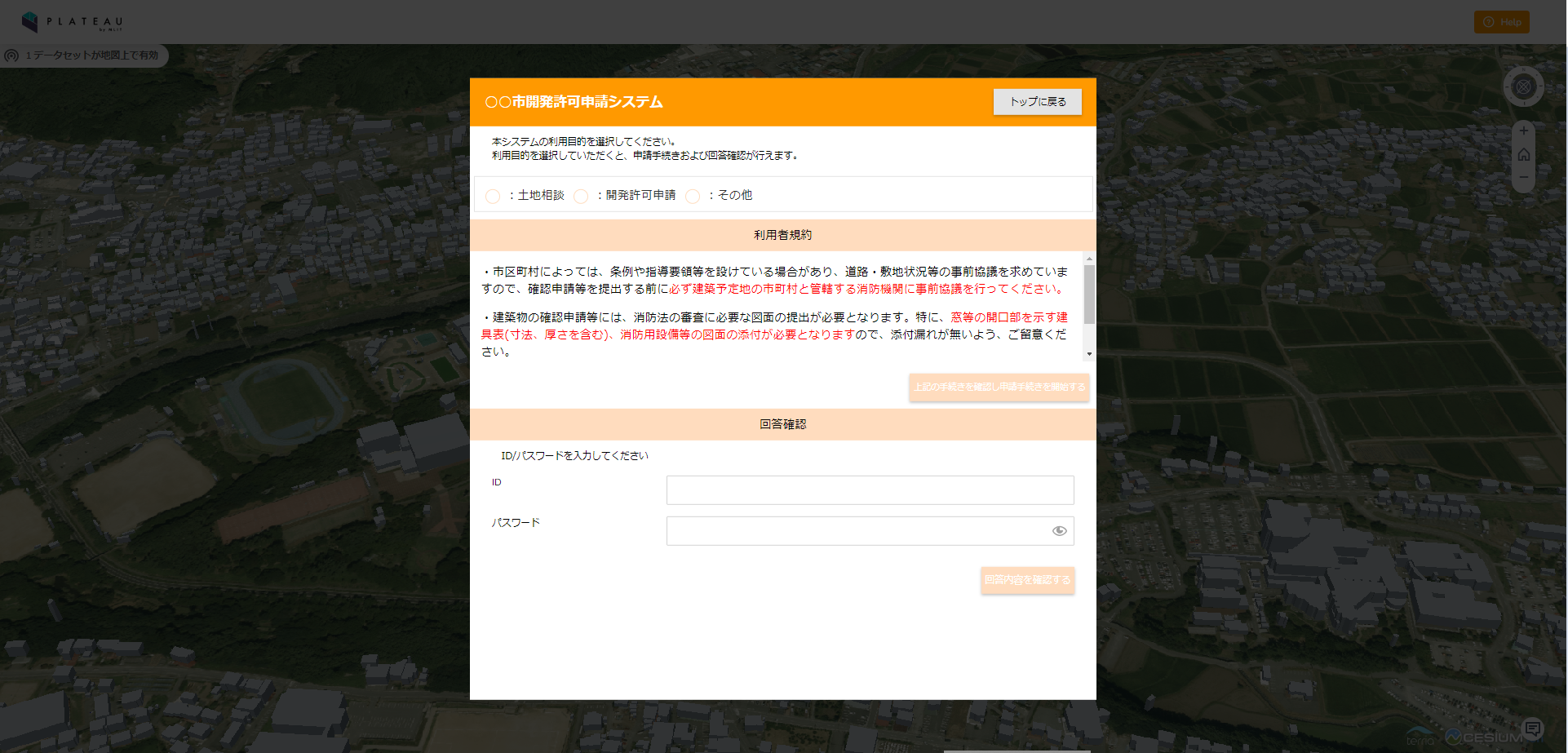Zoom in with the plus icon
This screenshot has width=1568, height=753.
(x=1523, y=131)
